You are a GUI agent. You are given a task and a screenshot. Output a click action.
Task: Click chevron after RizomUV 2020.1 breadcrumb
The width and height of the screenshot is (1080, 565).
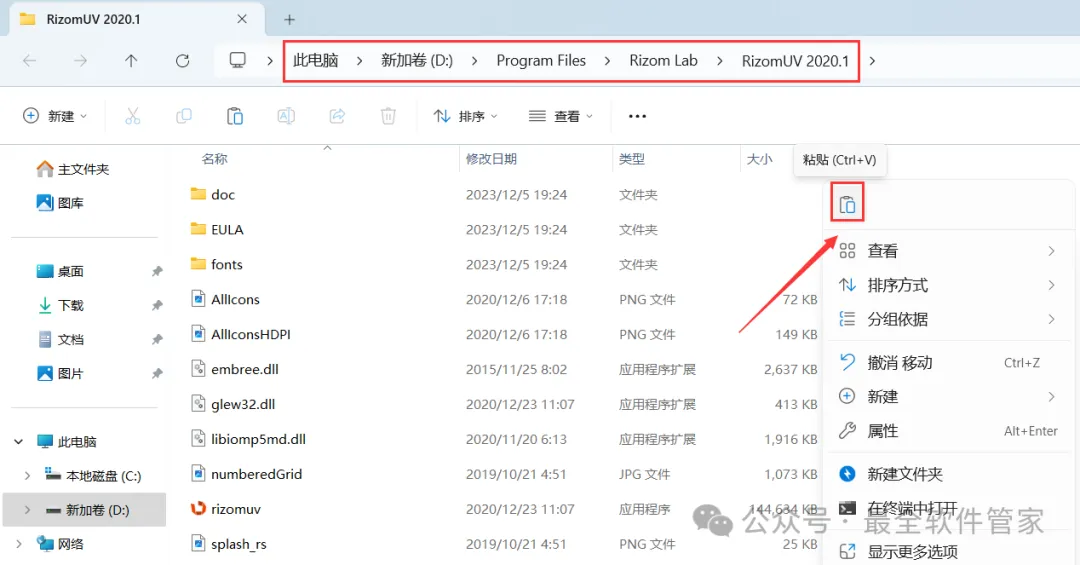pyautogui.click(x=872, y=61)
